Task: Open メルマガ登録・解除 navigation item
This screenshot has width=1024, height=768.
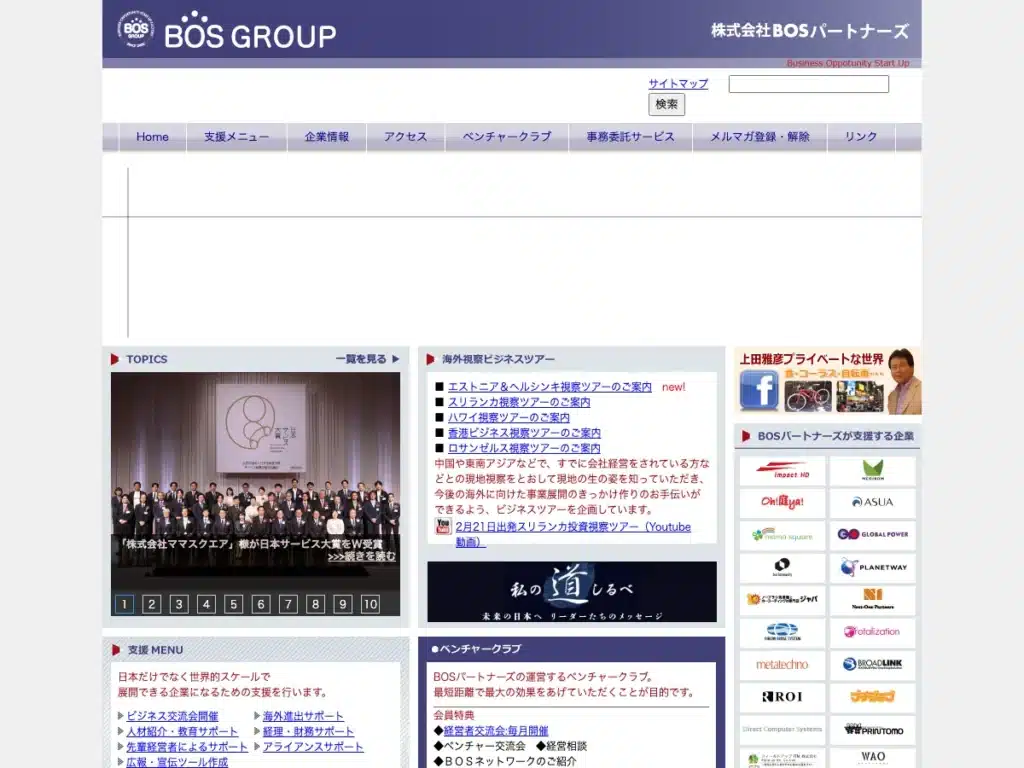Action: (x=760, y=136)
